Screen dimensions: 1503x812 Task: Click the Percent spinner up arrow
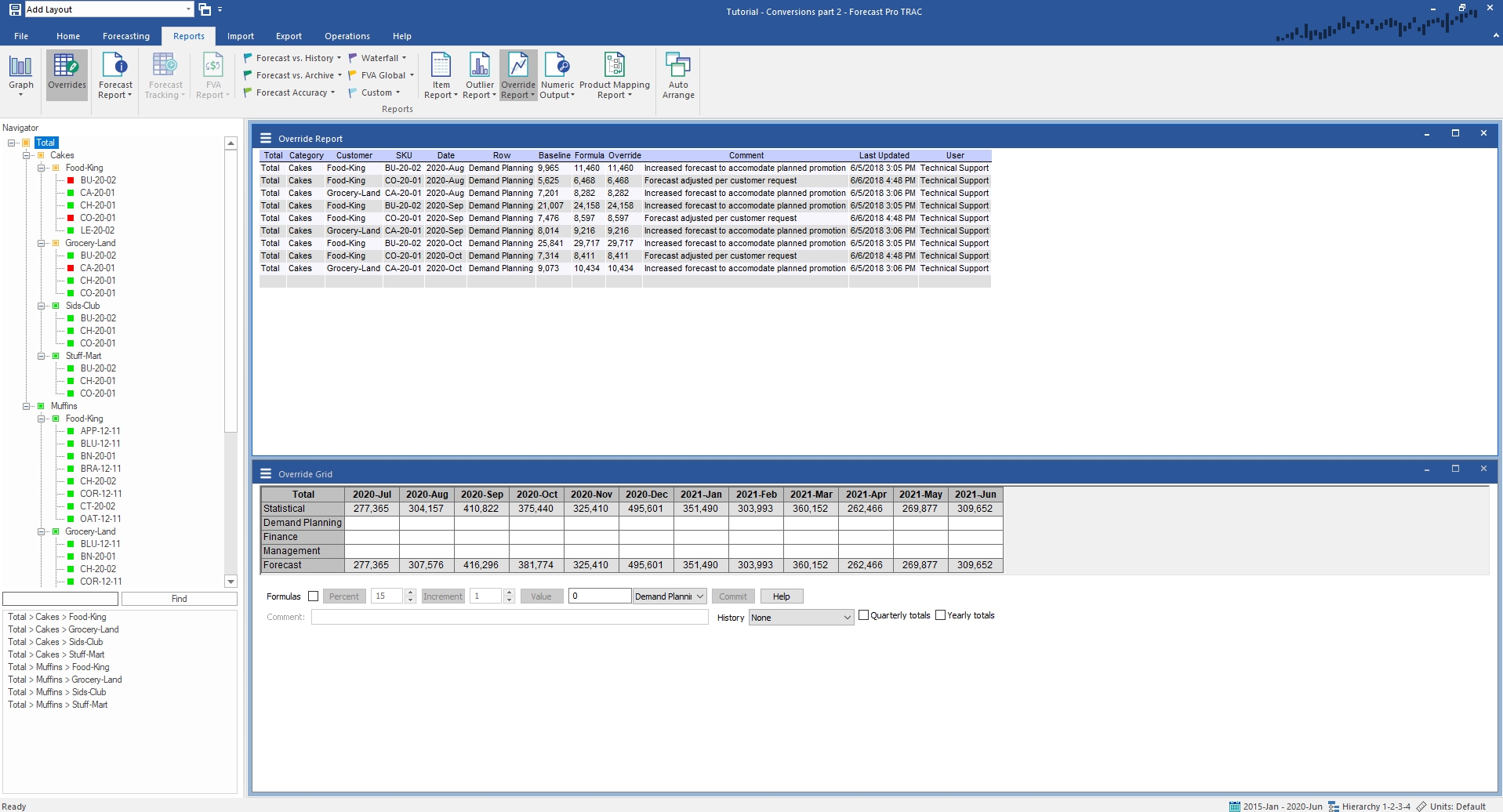[410, 593]
